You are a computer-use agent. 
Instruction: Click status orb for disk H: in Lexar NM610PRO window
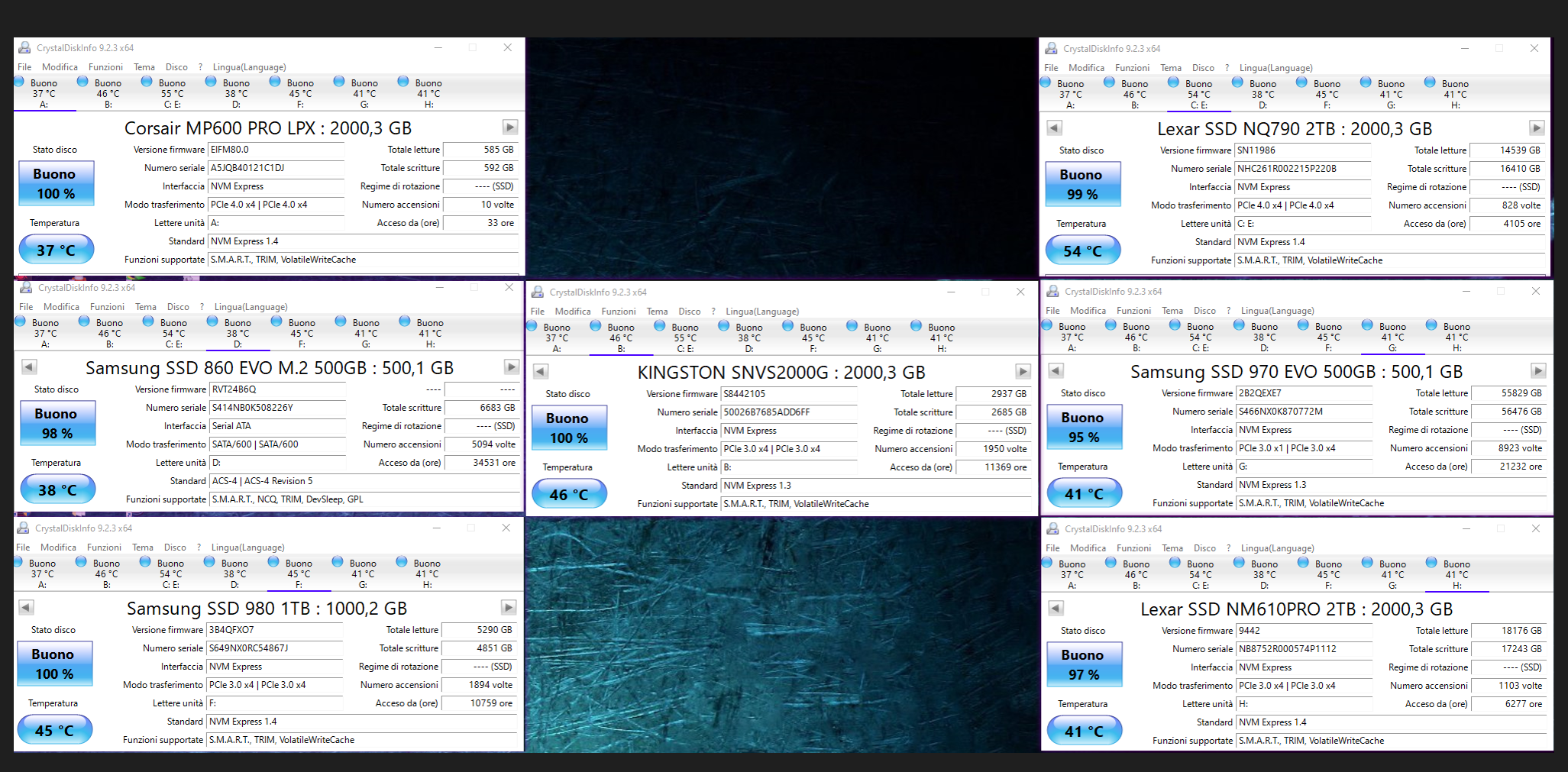[x=1431, y=563]
